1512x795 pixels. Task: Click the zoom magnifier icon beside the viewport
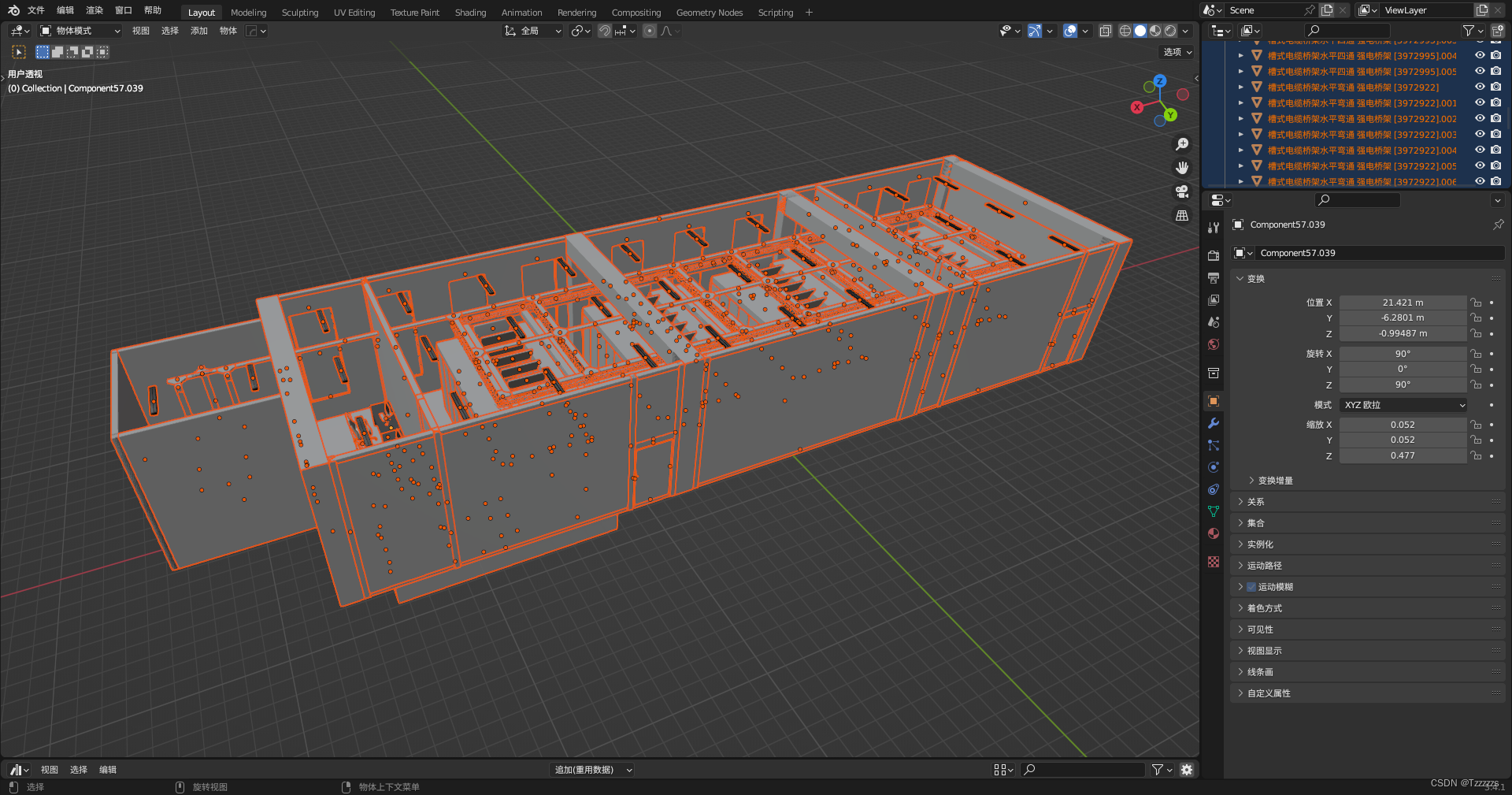1181,144
